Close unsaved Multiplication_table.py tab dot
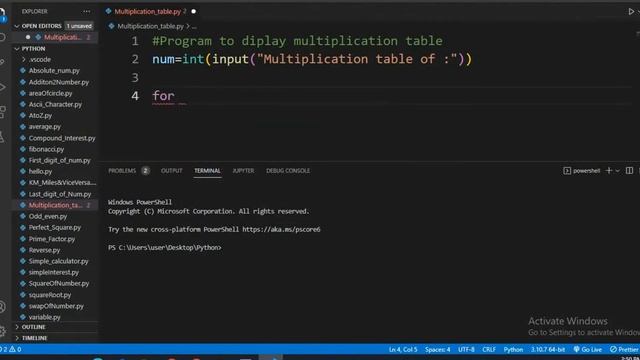 [193, 11]
